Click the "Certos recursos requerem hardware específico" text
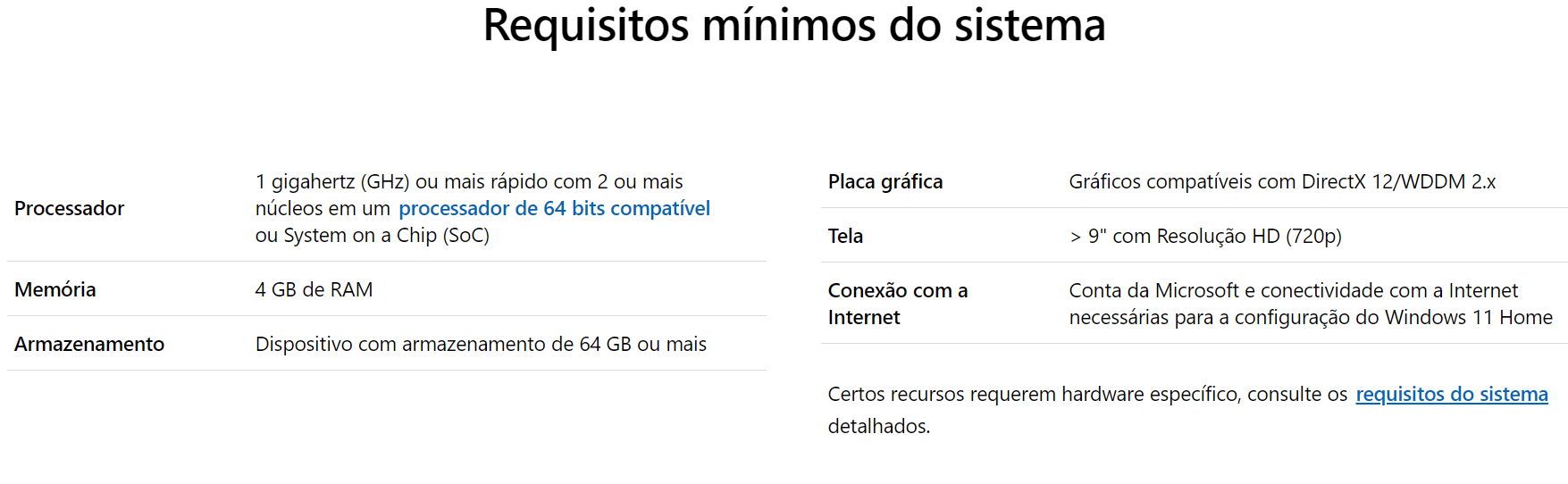Screen dimensions: 1568x484 tap(1086, 395)
